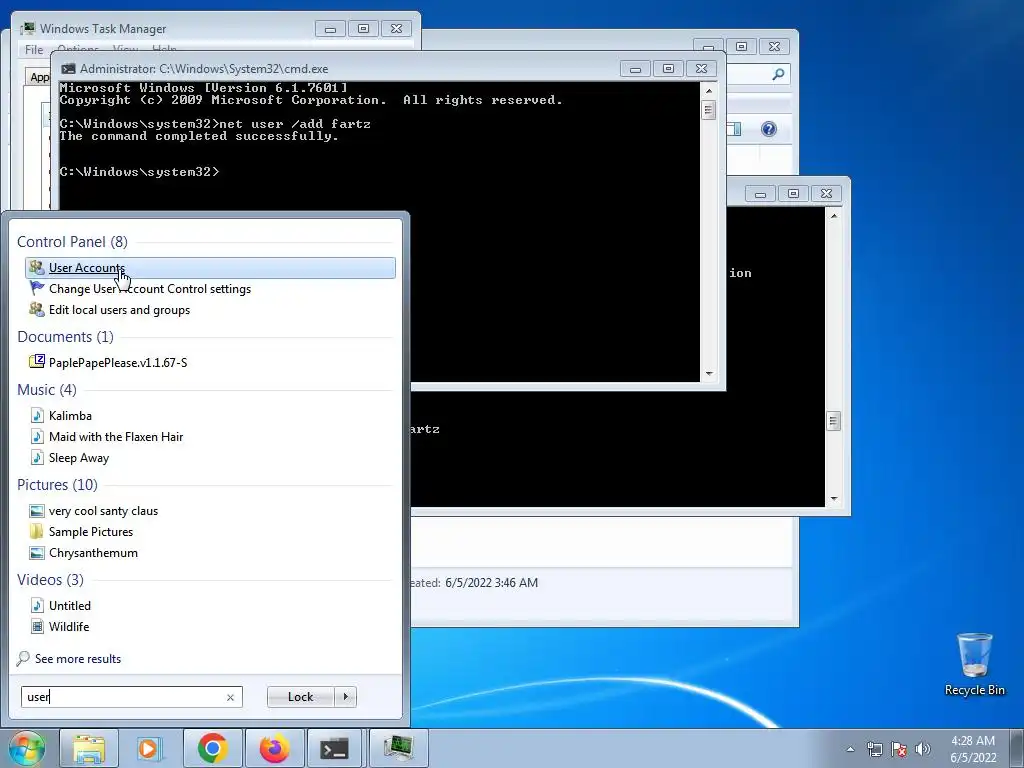
Task: Open Firefox from the taskbar
Action: click(274, 748)
